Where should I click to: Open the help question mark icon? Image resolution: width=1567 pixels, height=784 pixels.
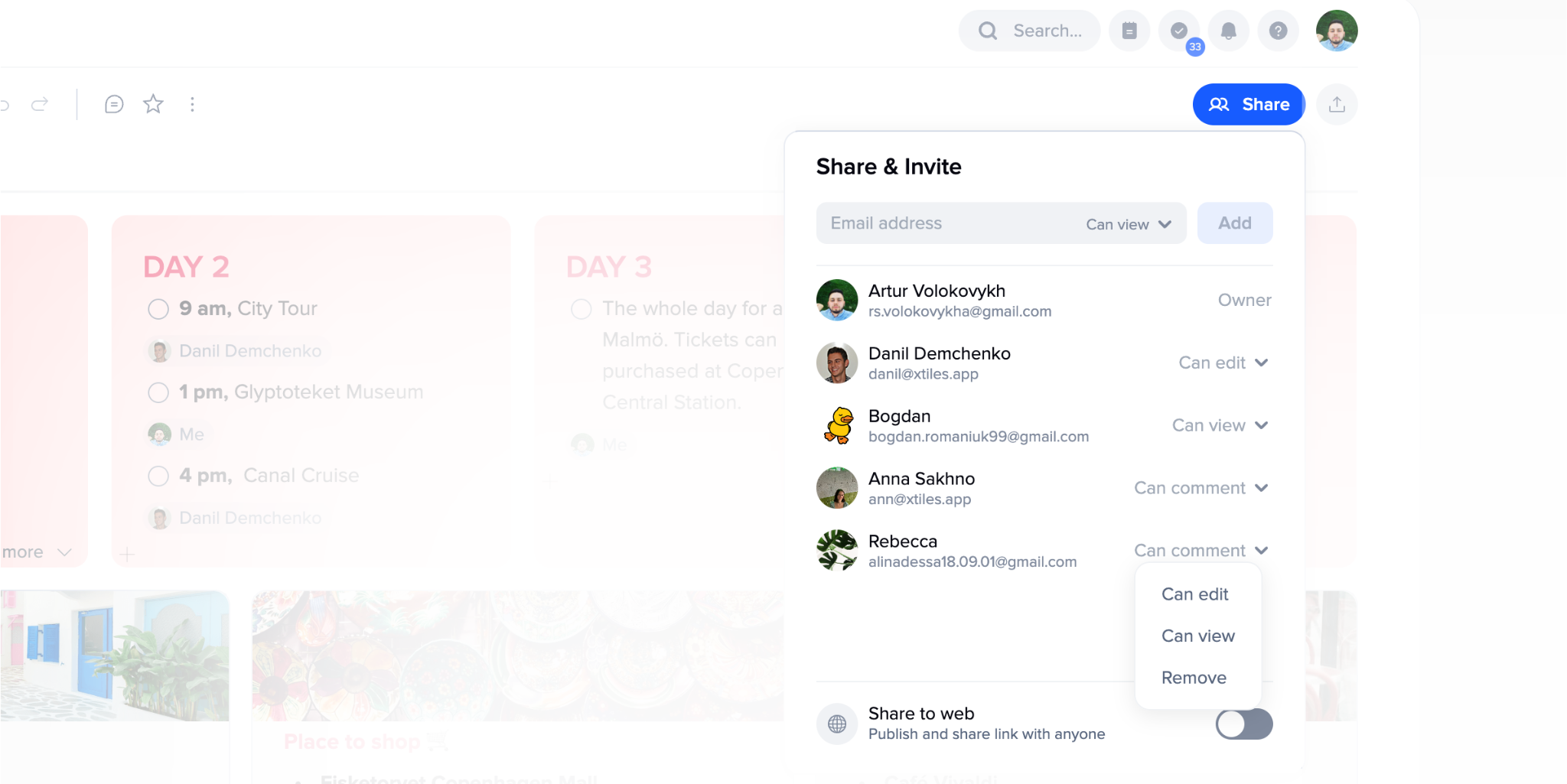coord(1279,31)
